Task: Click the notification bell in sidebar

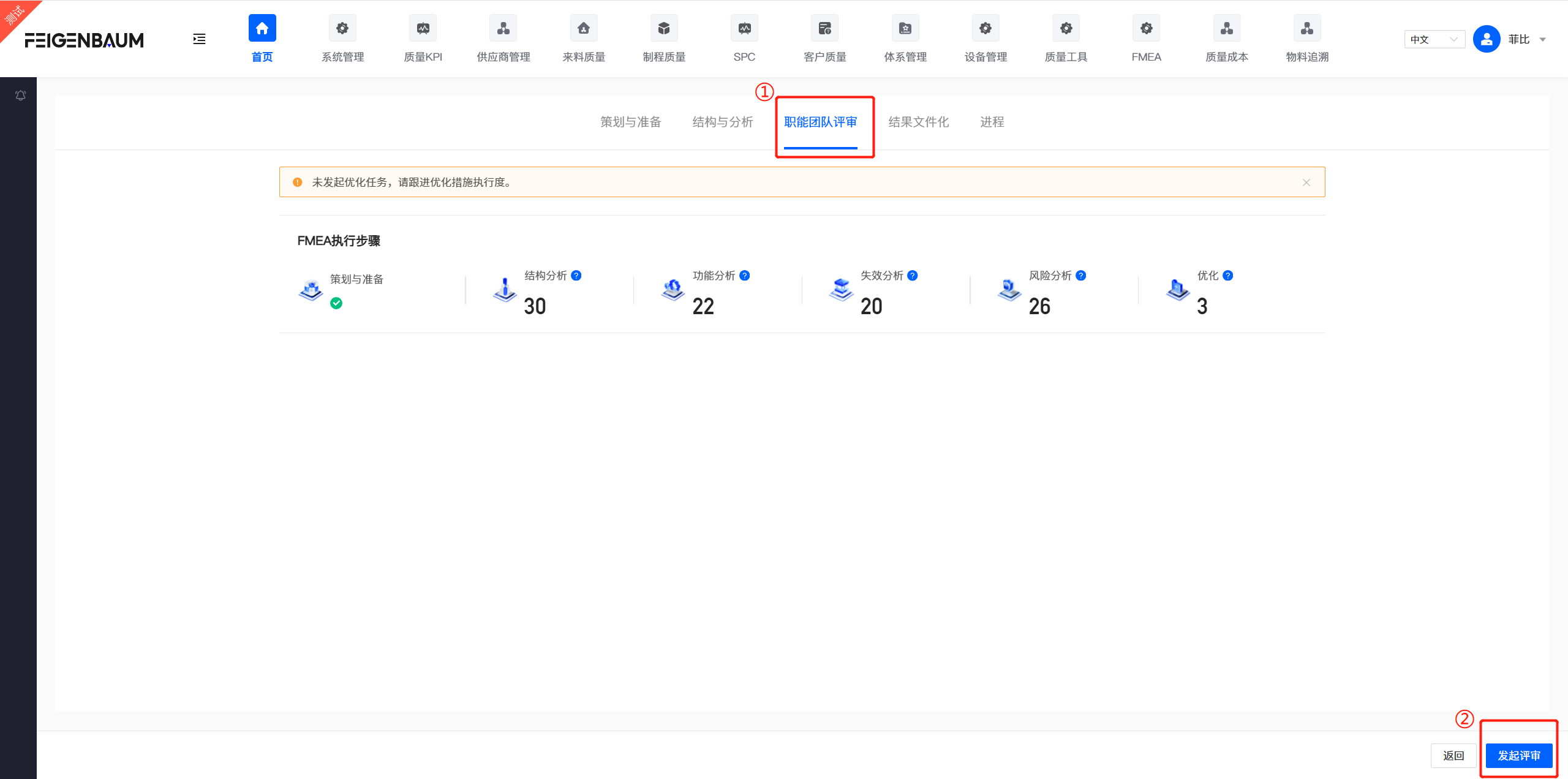Action: (20, 96)
